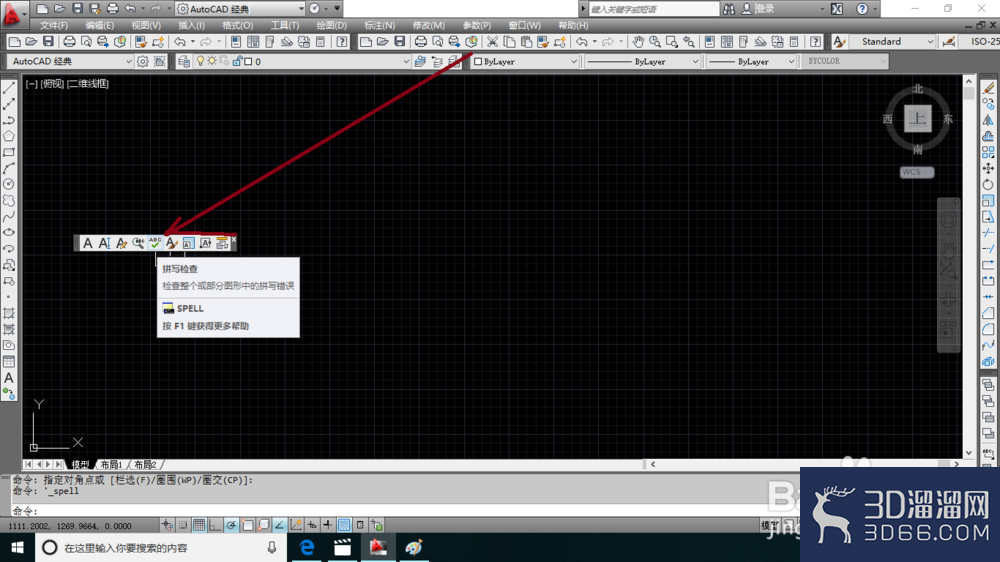Open workspace dropdown in title bar
This screenshot has width=1000, height=562.
[x=301, y=9]
